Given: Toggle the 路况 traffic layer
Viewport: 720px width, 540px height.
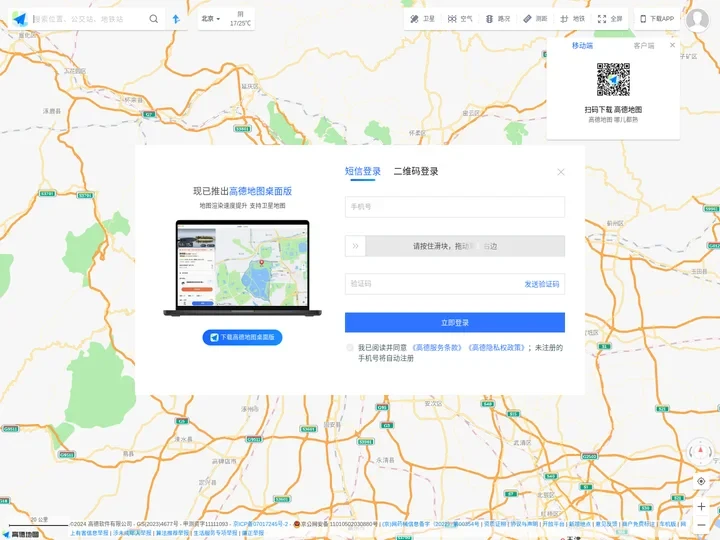Looking at the screenshot, I should coord(498,19).
